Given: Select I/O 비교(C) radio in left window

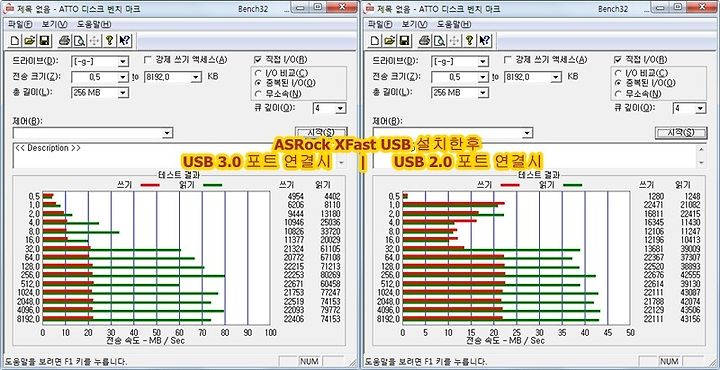Looking at the screenshot, I should (258, 73).
